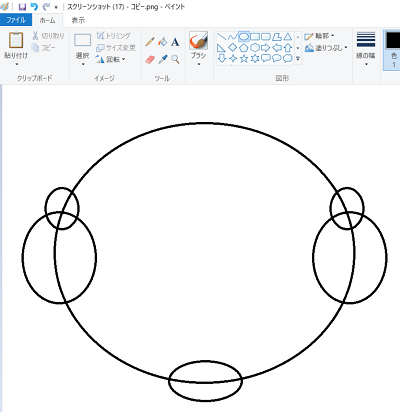Image resolution: width=400 pixels, height=412 pixels.
Task: Click the save icon in title bar
Action: (x=22, y=7)
